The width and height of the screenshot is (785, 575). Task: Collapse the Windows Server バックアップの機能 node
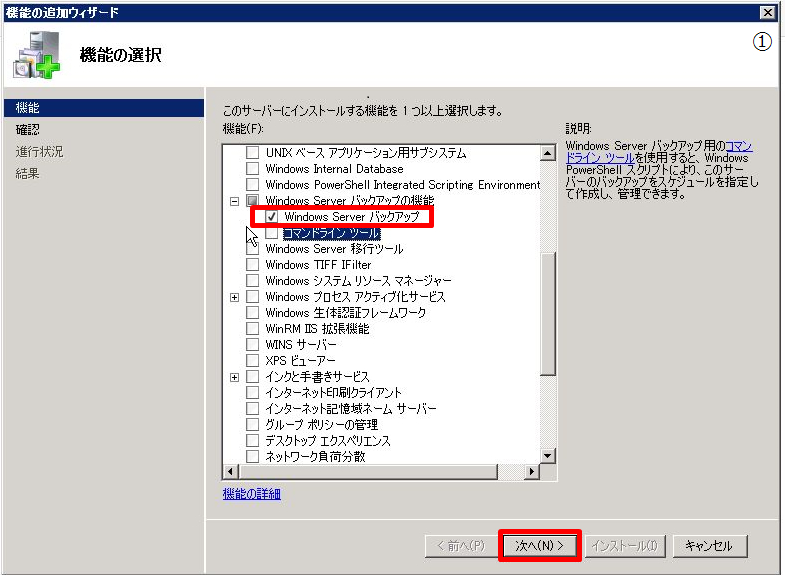tap(235, 201)
